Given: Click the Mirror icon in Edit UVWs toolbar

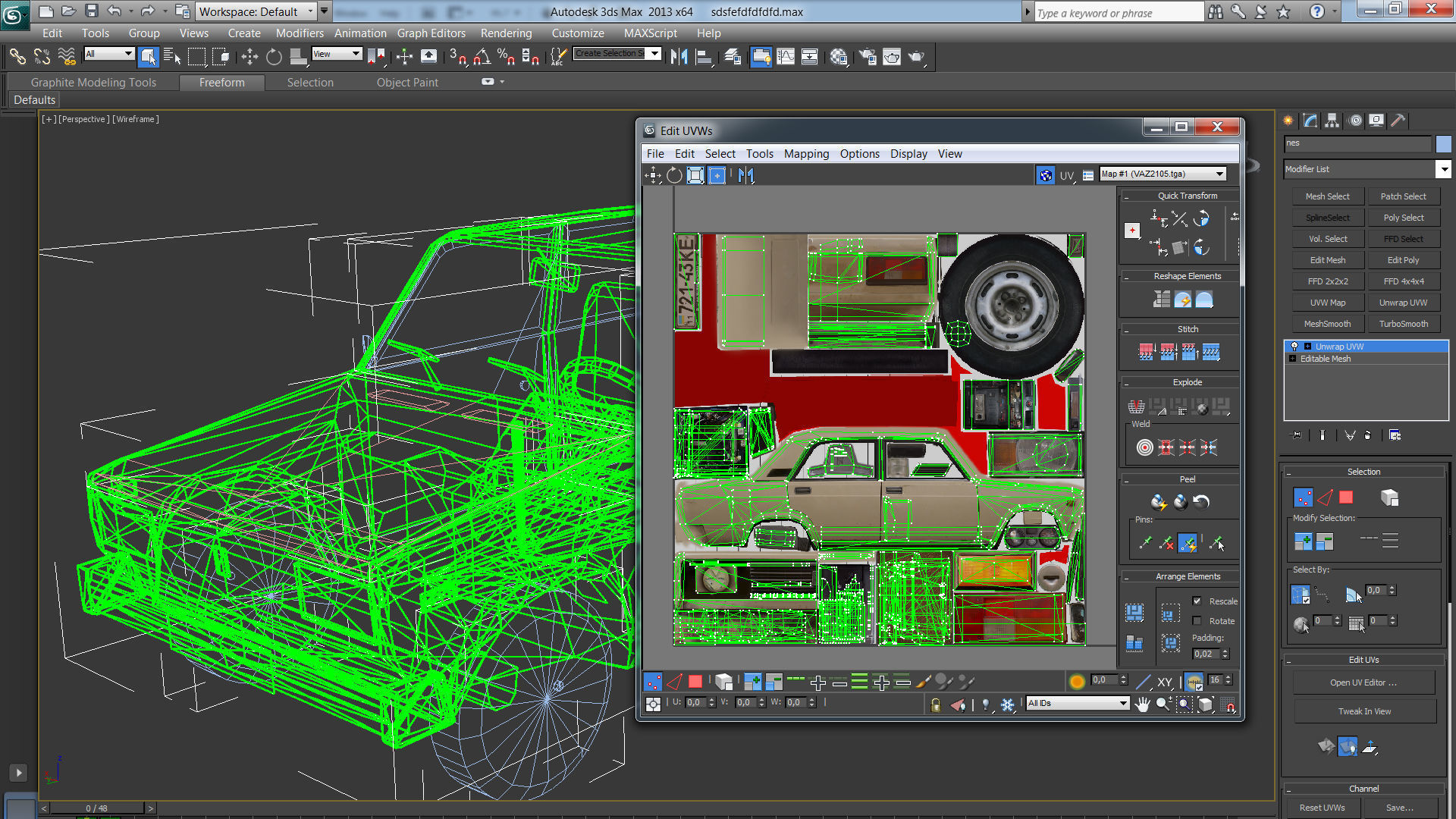Looking at the screenshot, I should (x=746, y=175).
